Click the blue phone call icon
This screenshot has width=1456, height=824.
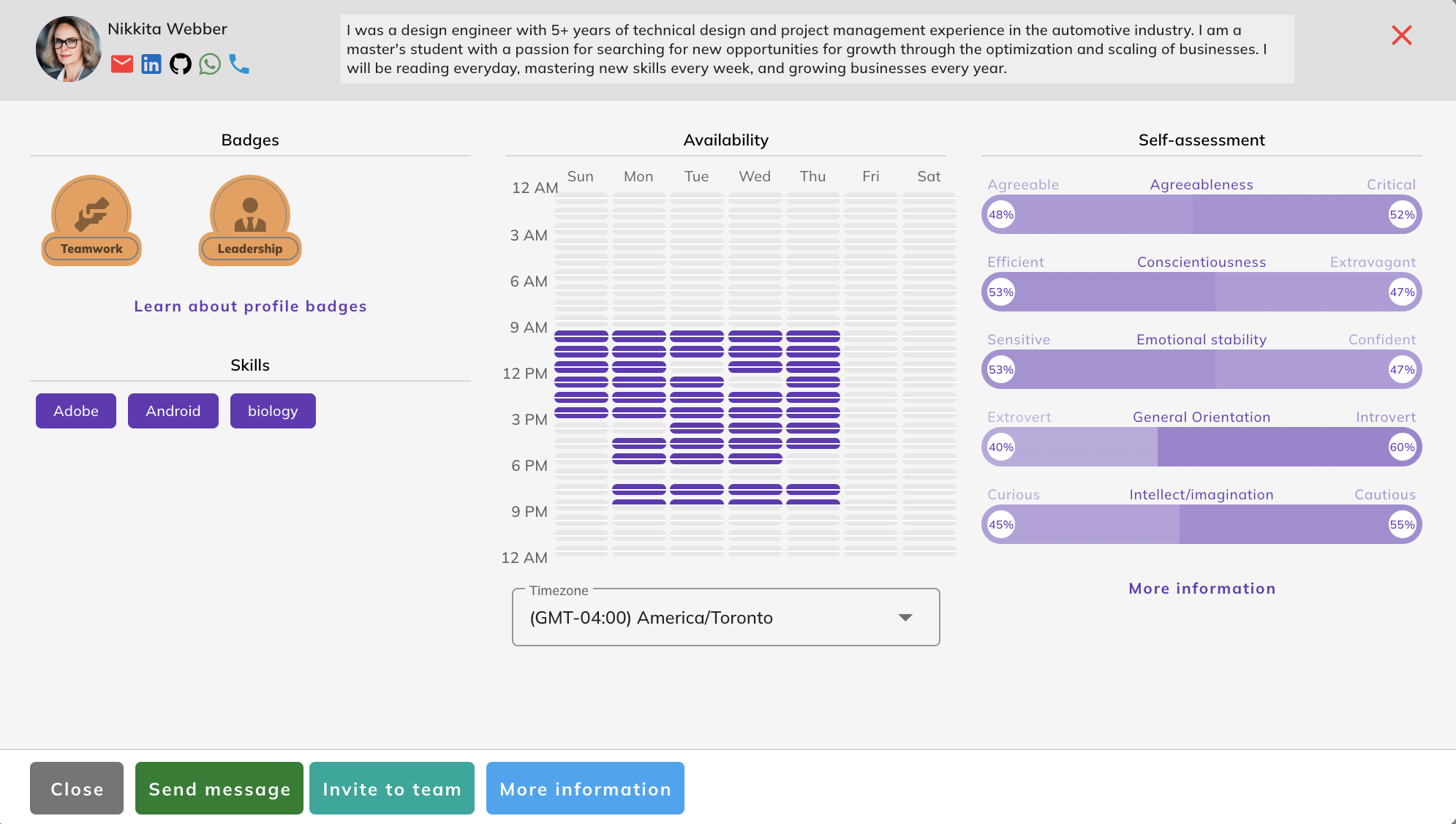pos(239,64)
